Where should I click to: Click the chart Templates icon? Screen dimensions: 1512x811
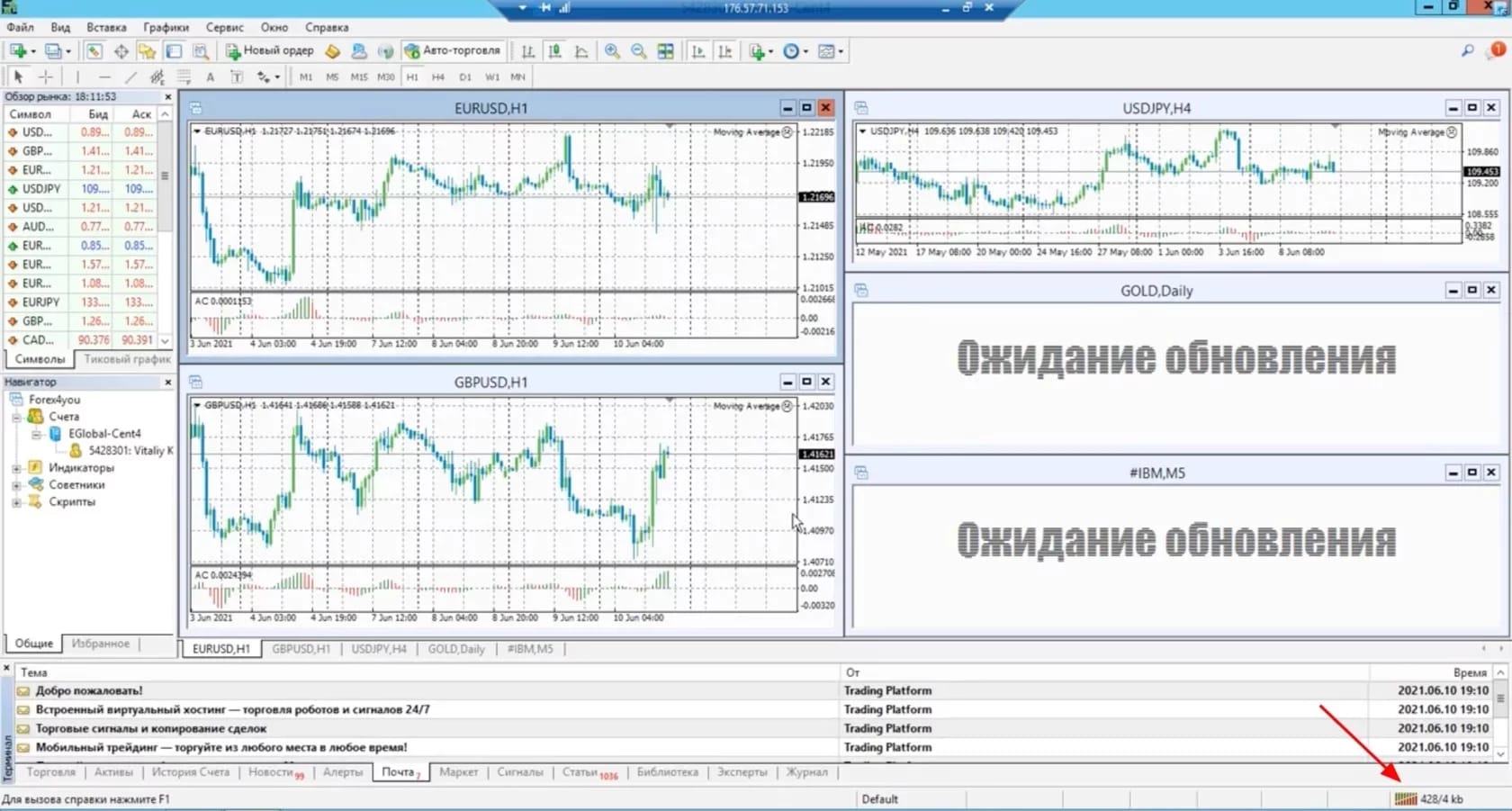tap(826, 51)
